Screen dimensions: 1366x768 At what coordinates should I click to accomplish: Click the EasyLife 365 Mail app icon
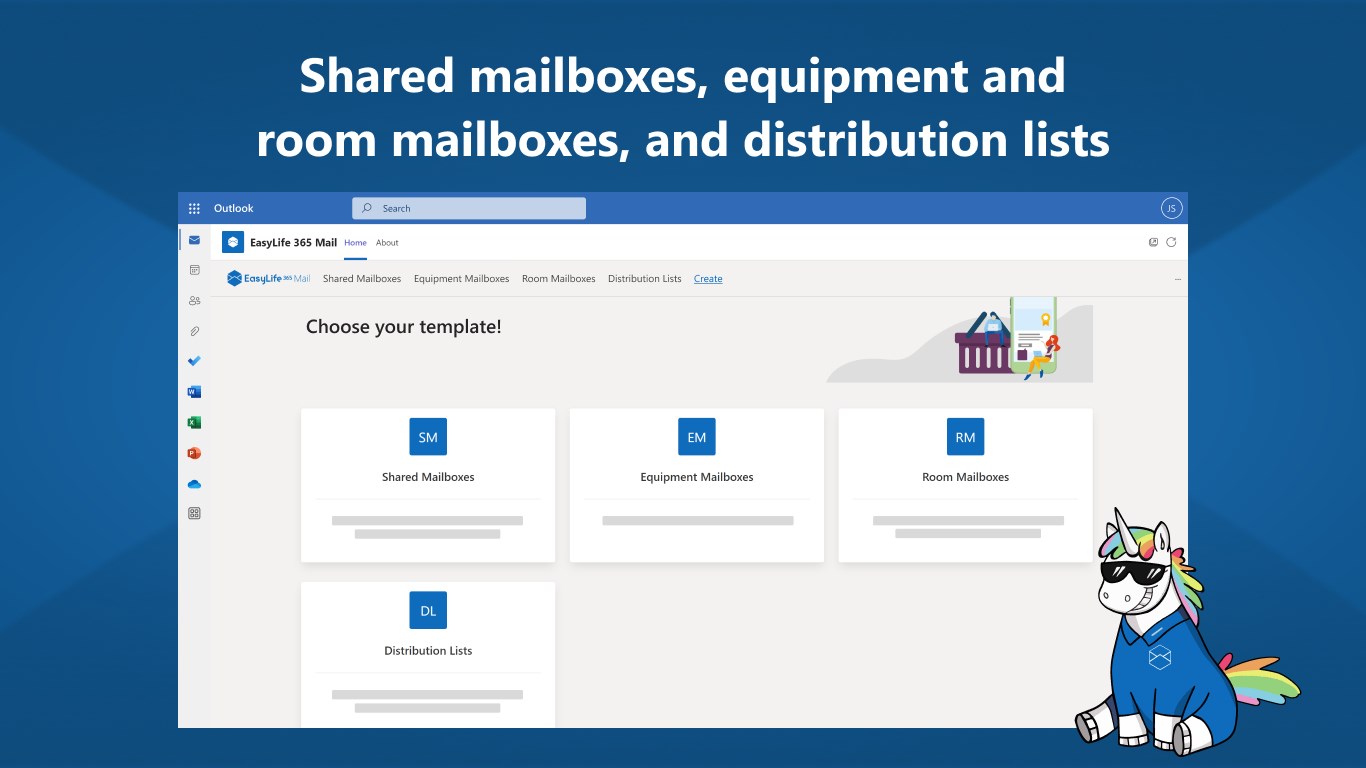[x=233, y=242]
